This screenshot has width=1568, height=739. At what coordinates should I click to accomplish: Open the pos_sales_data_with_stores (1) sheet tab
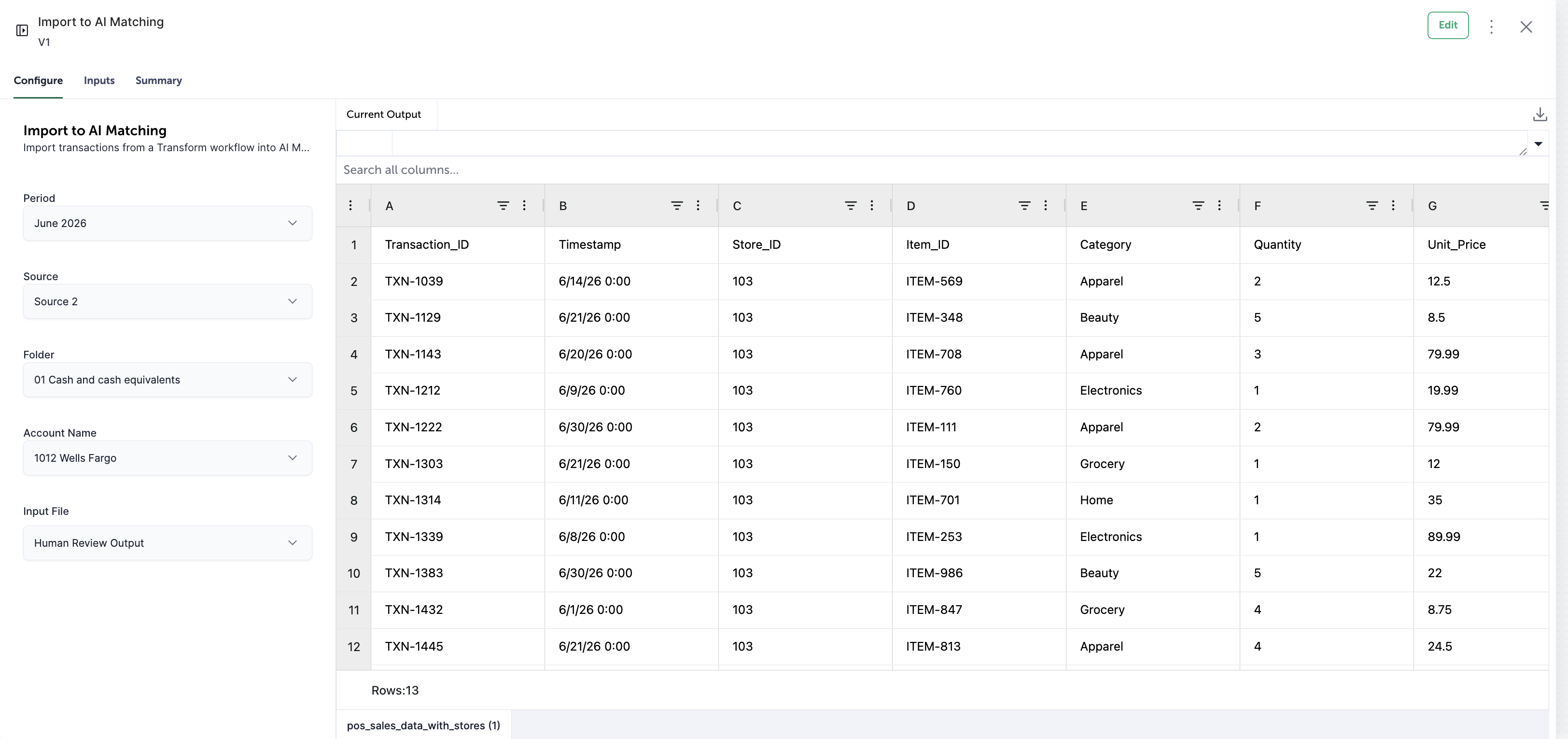423,725
